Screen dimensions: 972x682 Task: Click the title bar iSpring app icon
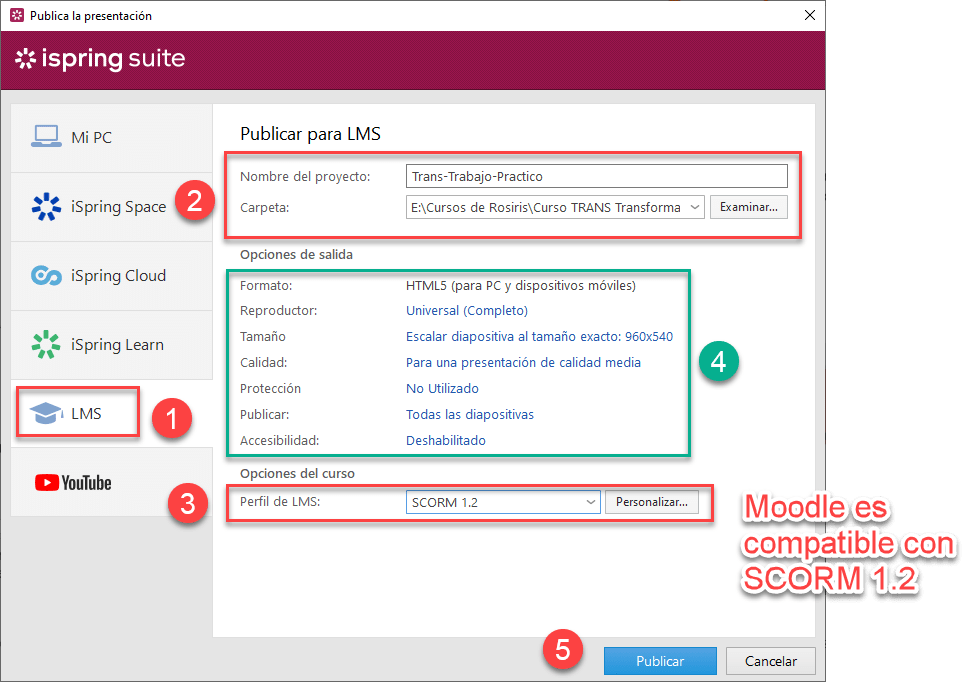click(x=17, y=16)
